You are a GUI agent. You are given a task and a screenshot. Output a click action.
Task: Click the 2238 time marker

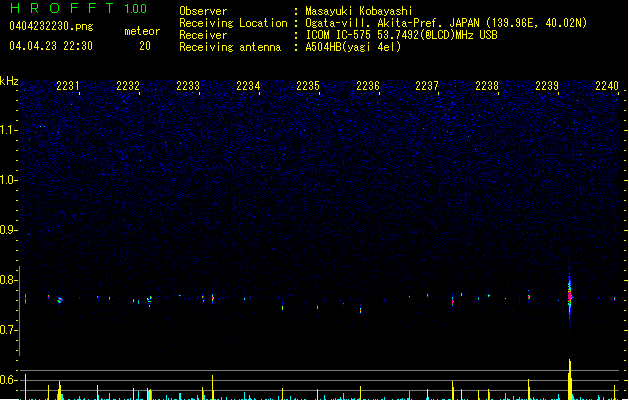487,86
